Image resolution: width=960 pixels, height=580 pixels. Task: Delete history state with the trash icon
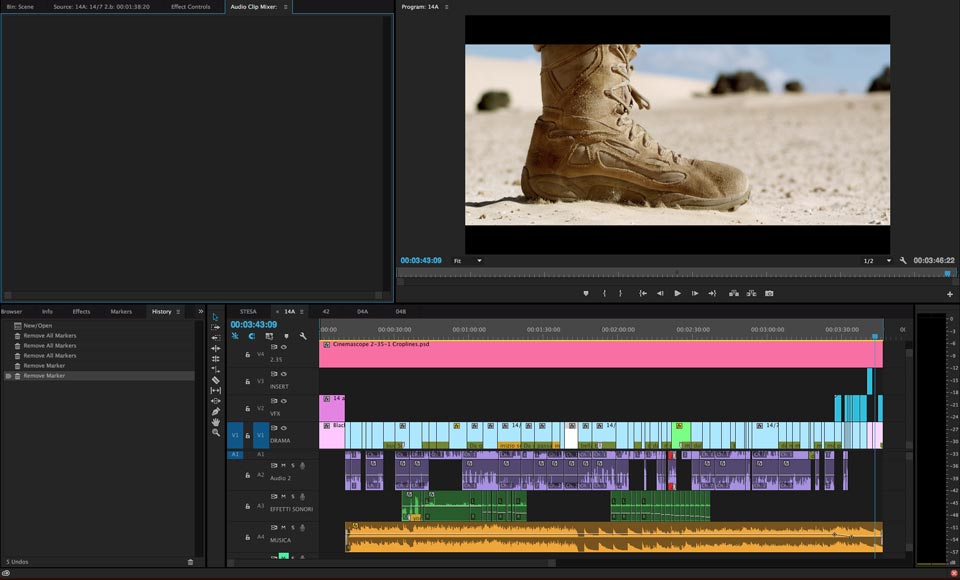191,562
